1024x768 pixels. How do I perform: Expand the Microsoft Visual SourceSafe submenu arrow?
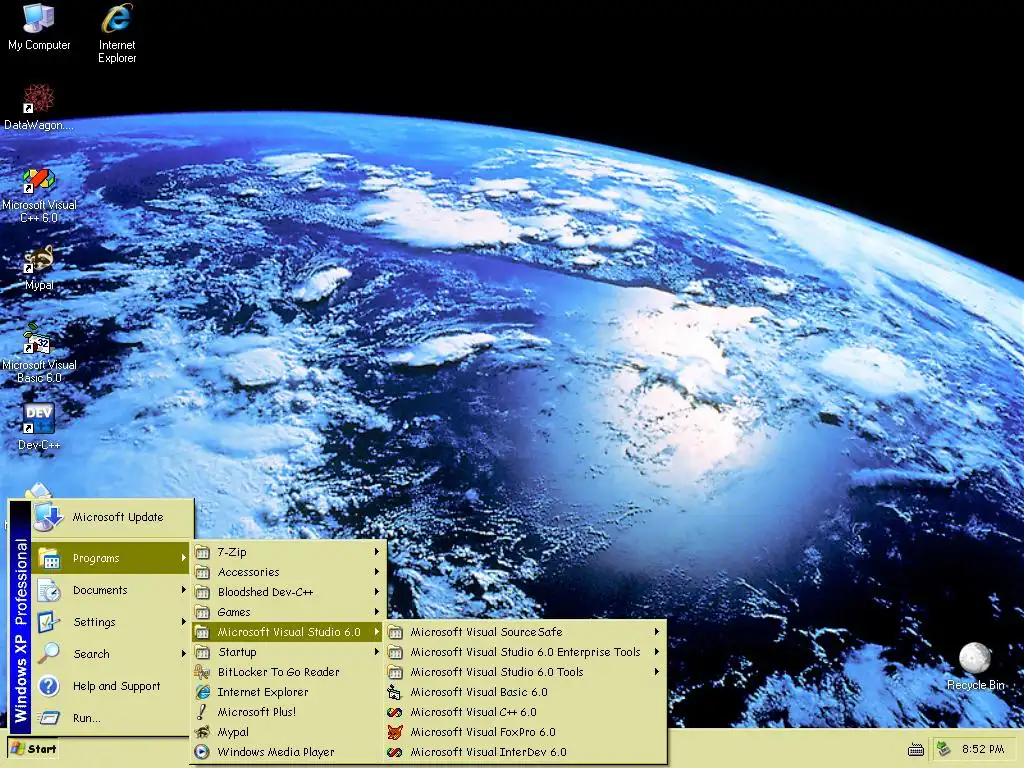656,632
